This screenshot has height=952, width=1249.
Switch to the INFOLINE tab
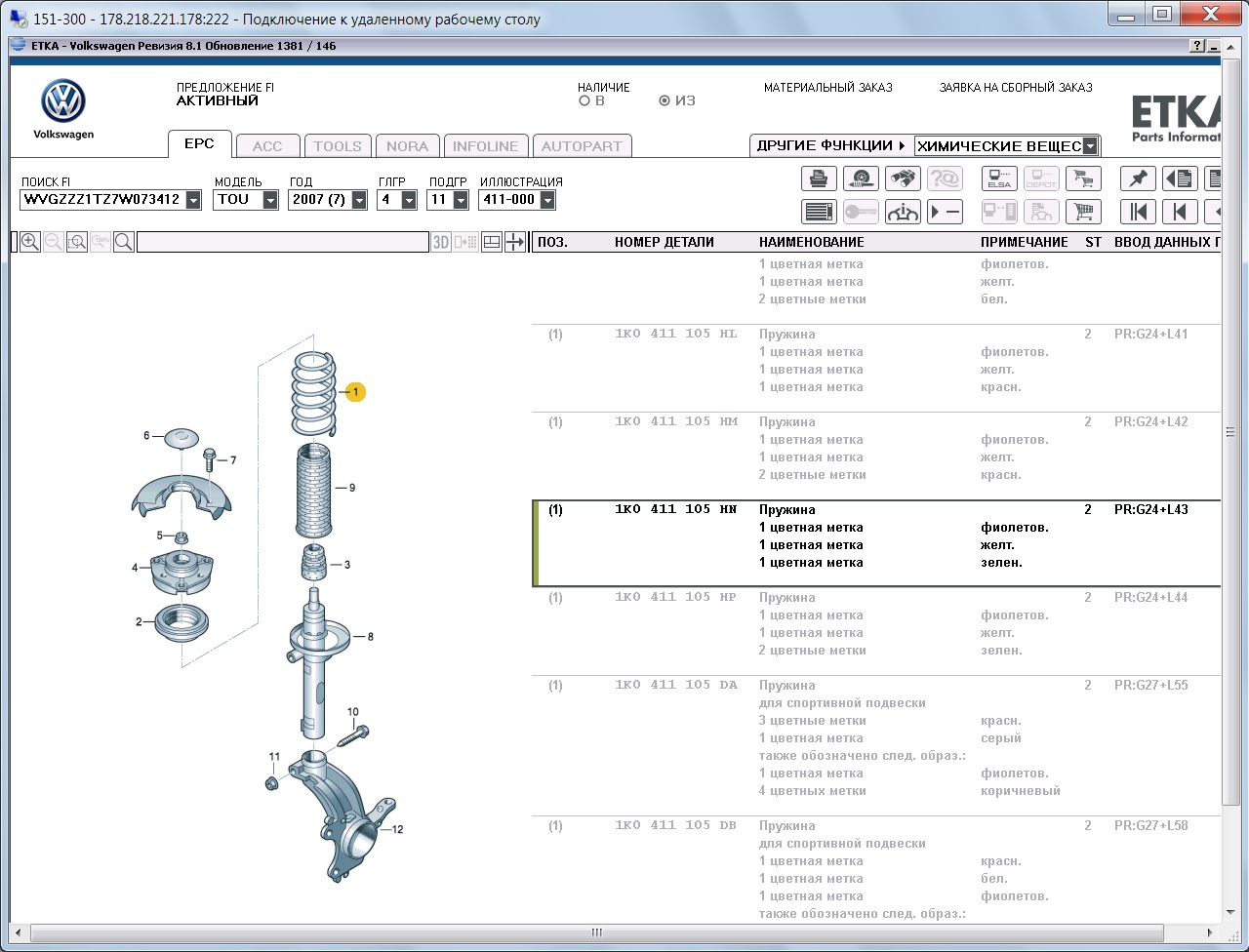tap(486, 146)
